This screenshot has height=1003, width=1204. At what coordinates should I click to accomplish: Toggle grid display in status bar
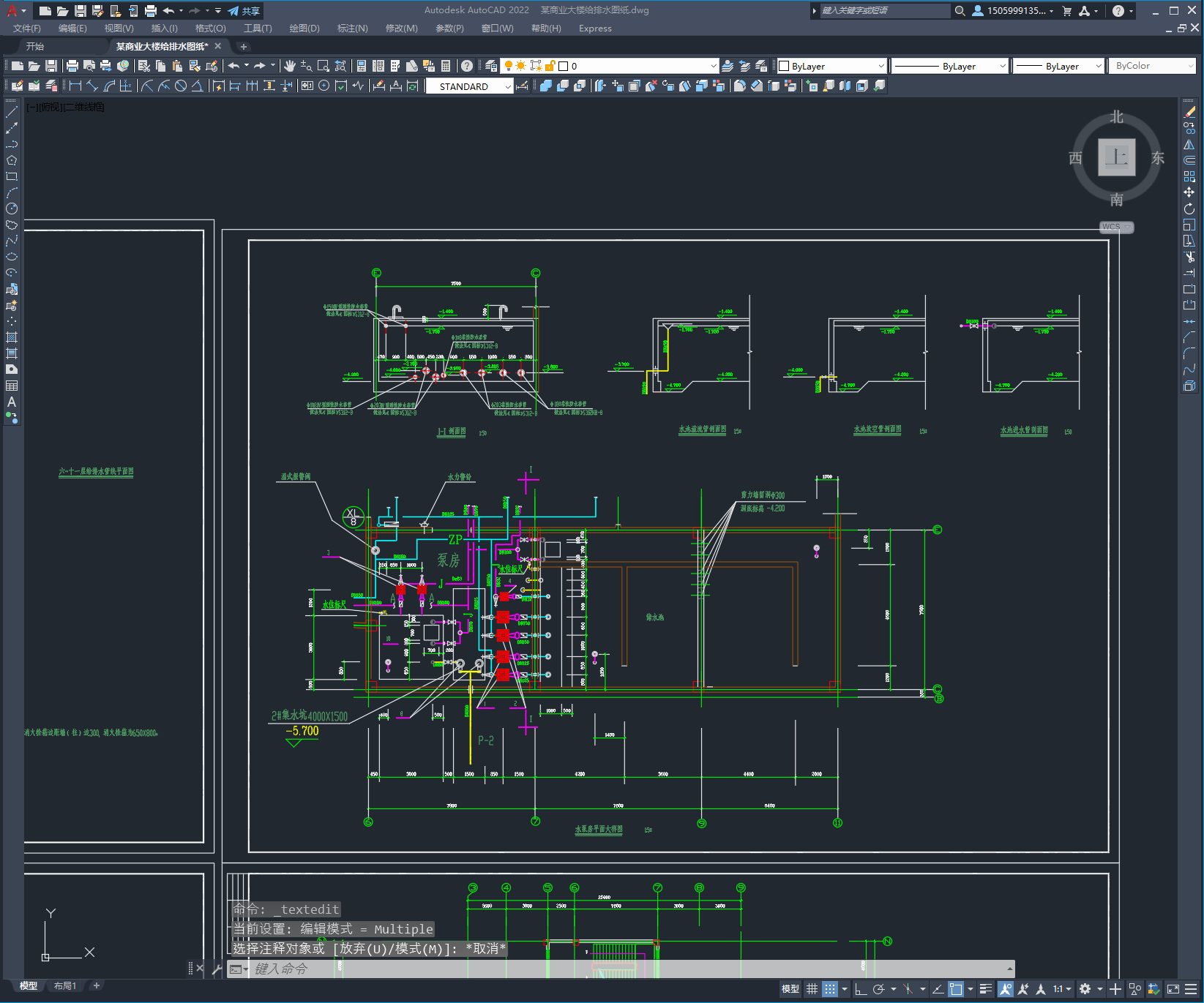coord(812,989)
